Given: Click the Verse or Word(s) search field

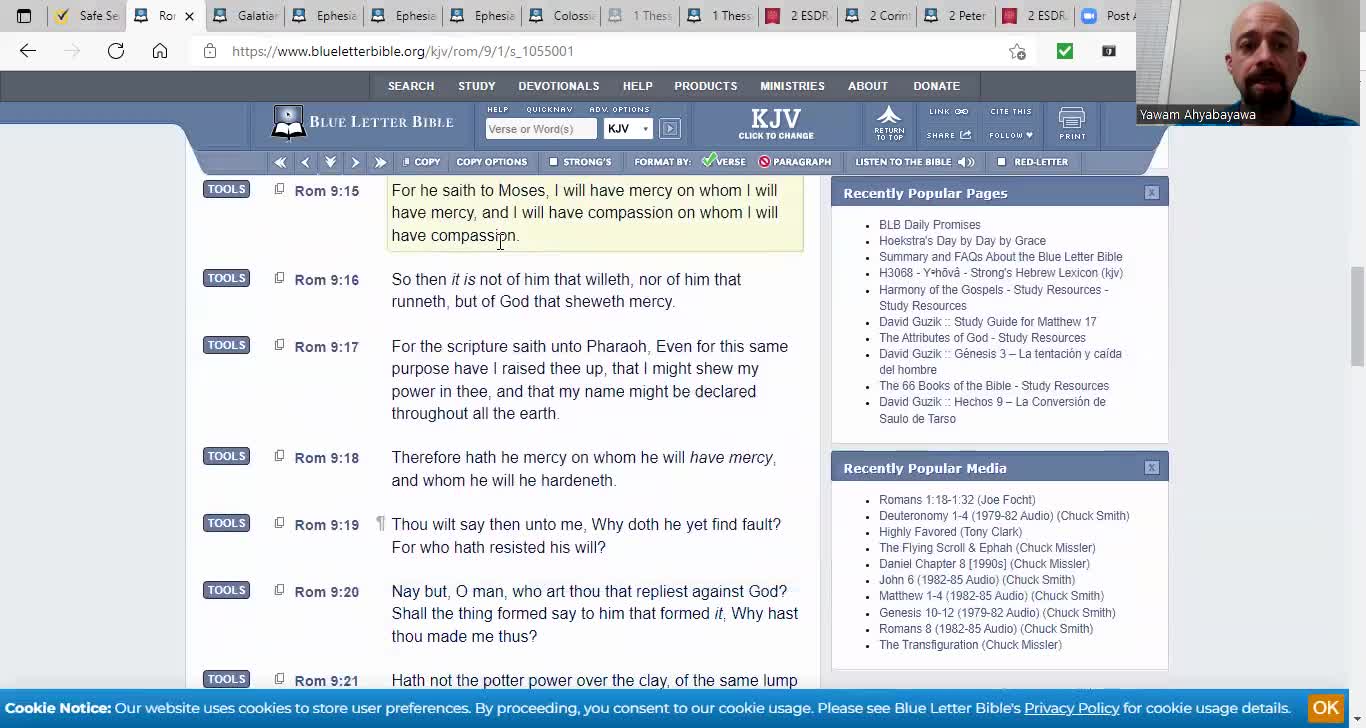Looking at the screenshot, I should [x=541, y=128].
